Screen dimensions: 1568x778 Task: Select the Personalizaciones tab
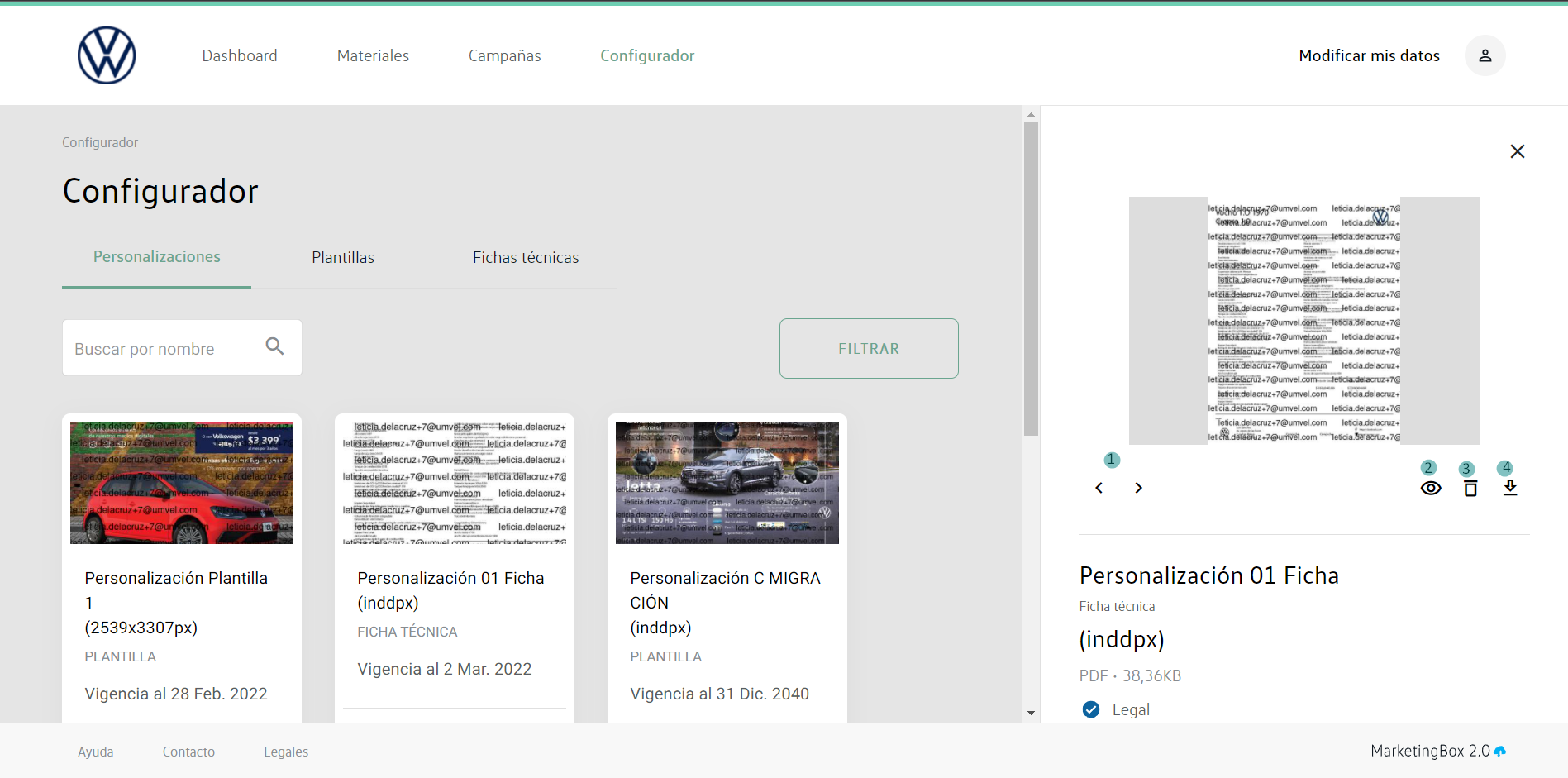[157, 257]
